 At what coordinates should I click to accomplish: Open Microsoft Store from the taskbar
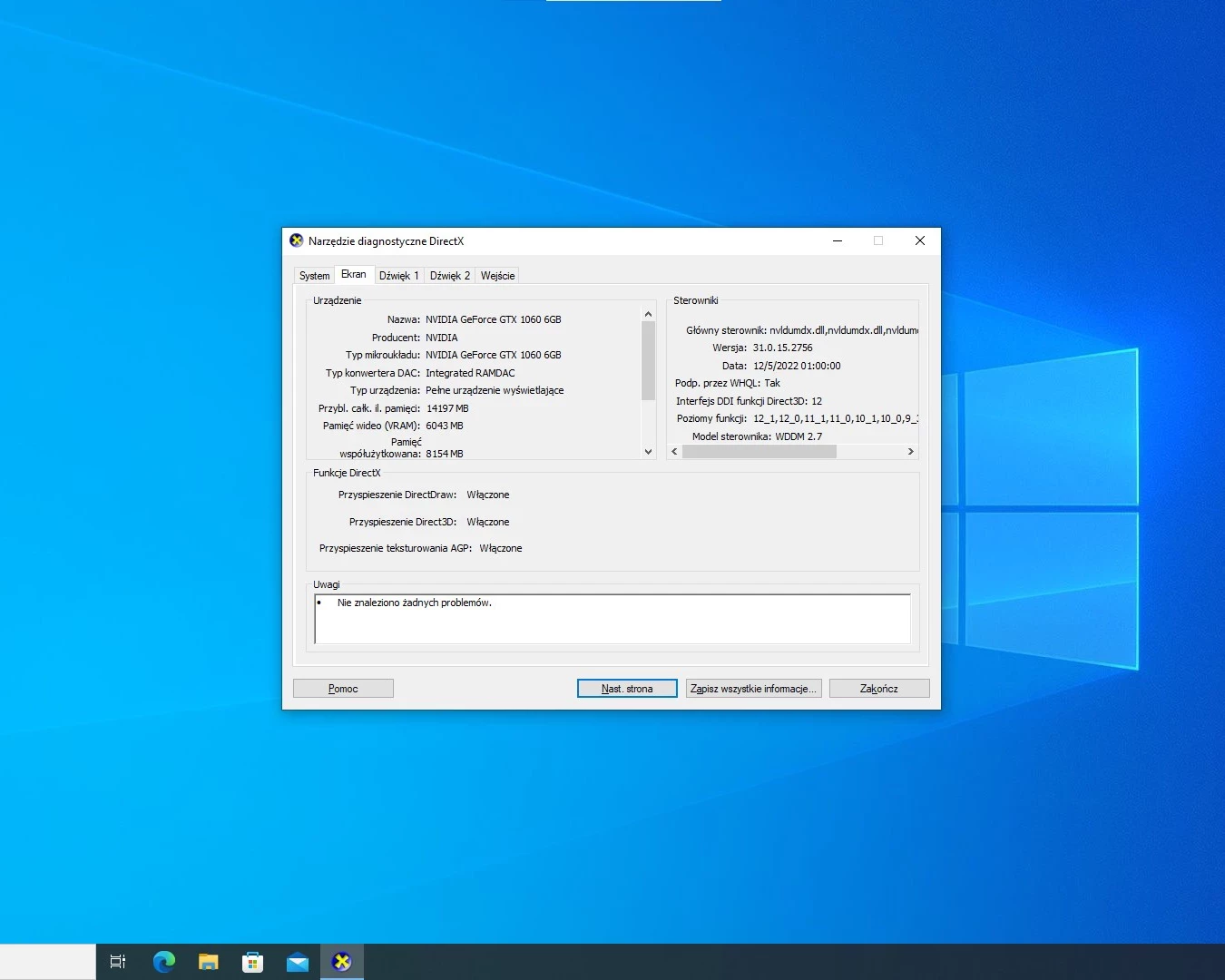coord(253,962)
